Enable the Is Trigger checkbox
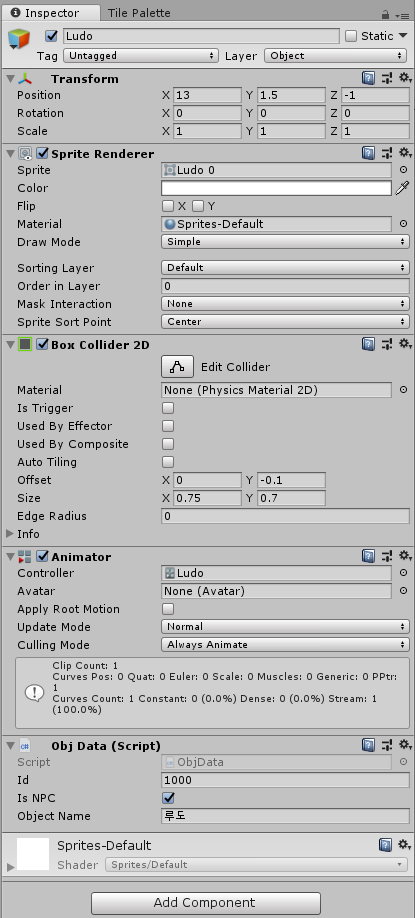415x918 pixels. click(x=168, y=408)
